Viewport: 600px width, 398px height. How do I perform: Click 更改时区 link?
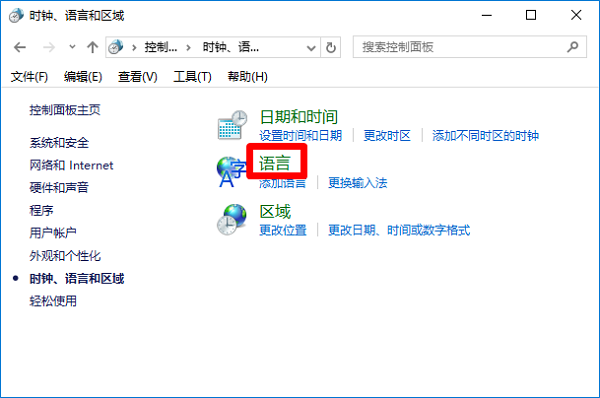(x=387, y=136)
